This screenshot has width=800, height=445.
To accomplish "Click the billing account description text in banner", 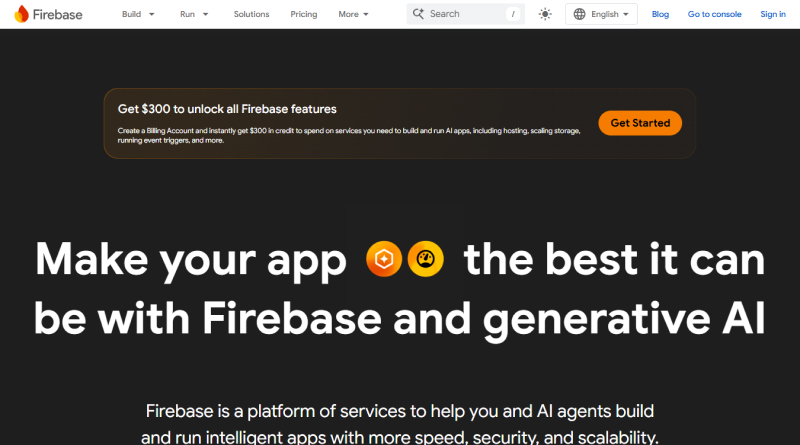I will point(349,135).
